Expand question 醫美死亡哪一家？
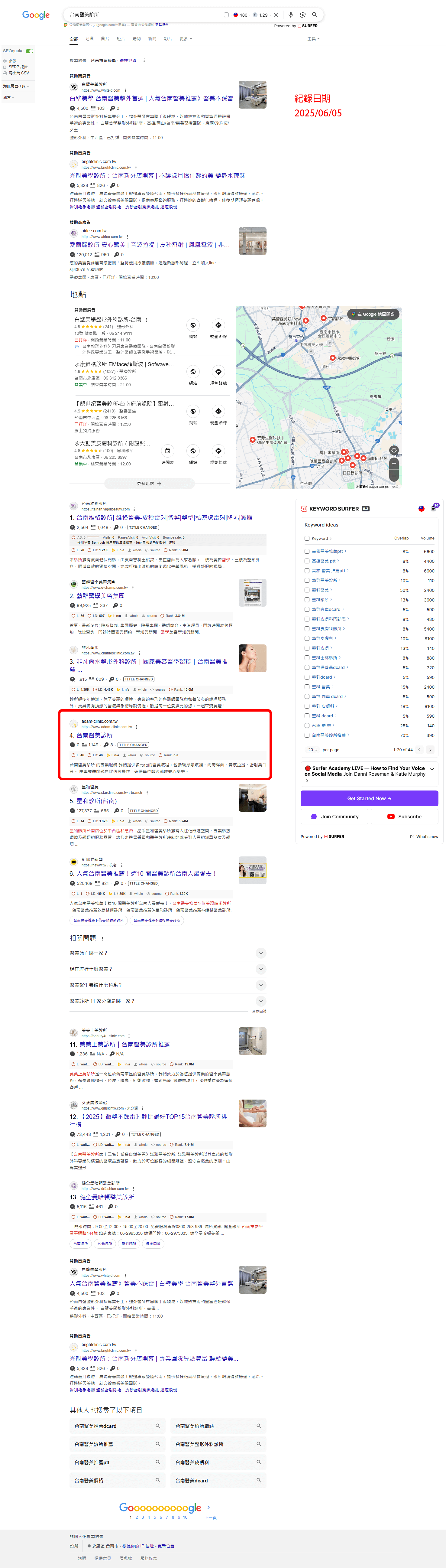The height and width of the screenshot is (1568, 446). pos(261,953)
